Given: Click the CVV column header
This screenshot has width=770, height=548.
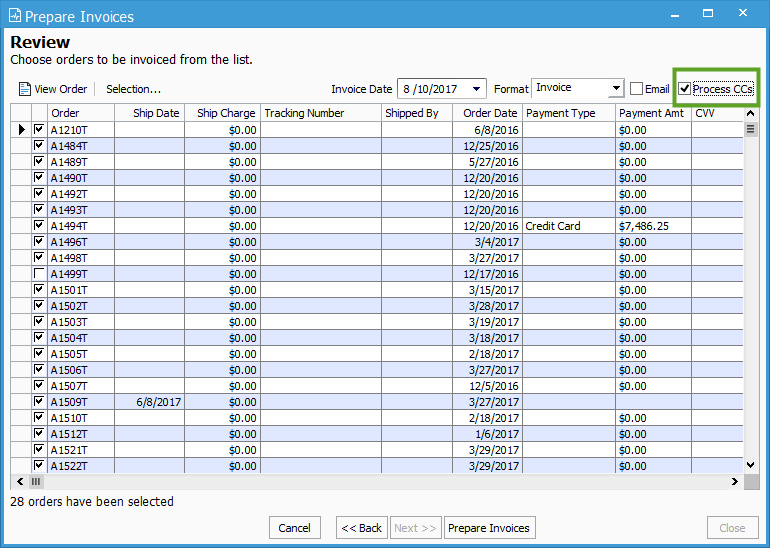Looking at the screenshot, I should click(x=717, y=113).
